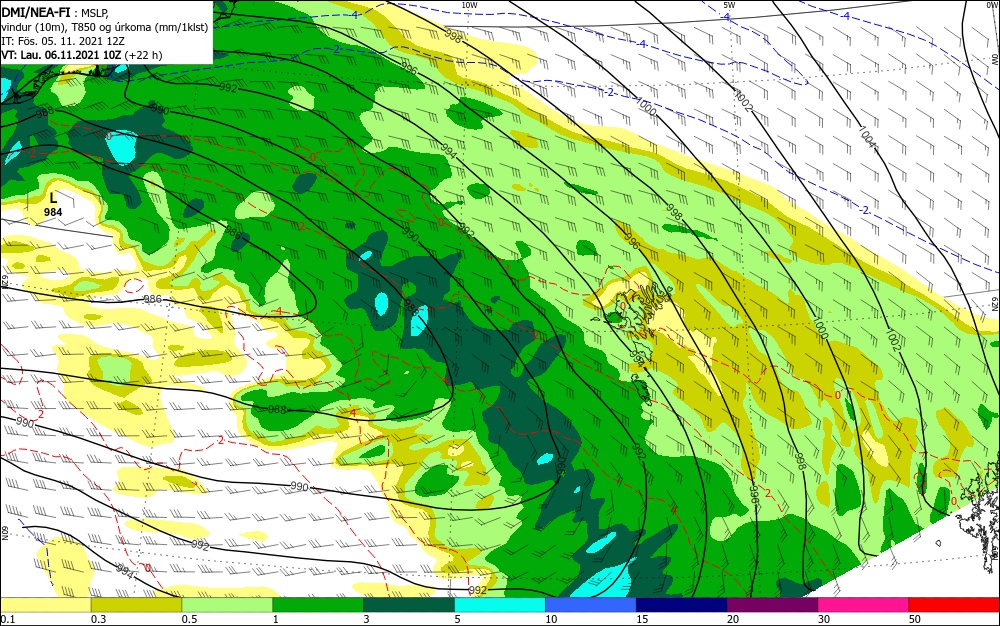Select the purple 20–30 legend swatch
Viewport: 1000px width, 626px height.
(x=772, y=605)
